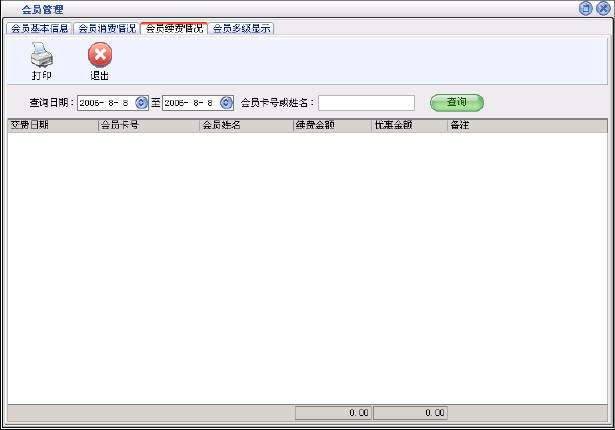Click the 会员姓名 column header
The height and width of the screenshot is (430, 615).
point(245,126)
